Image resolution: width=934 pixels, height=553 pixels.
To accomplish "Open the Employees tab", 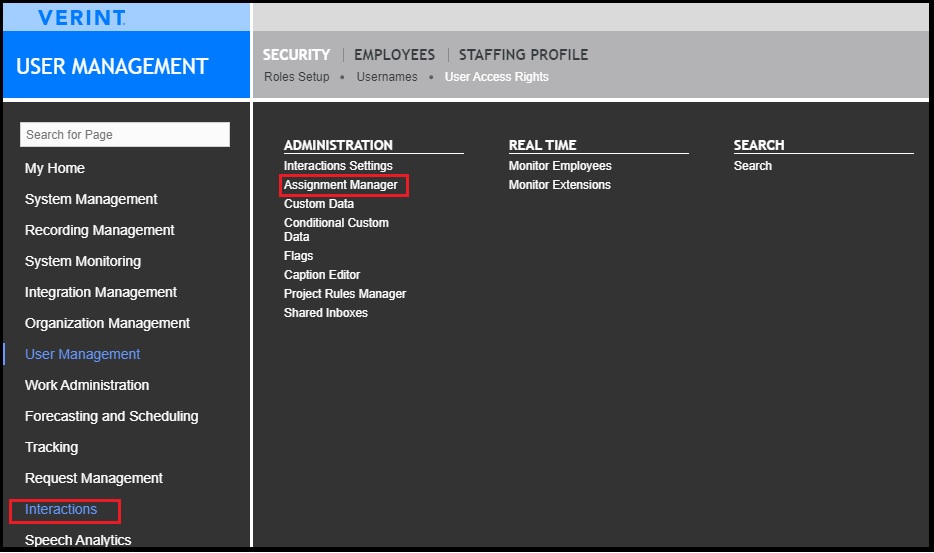I will coord(394,55).
